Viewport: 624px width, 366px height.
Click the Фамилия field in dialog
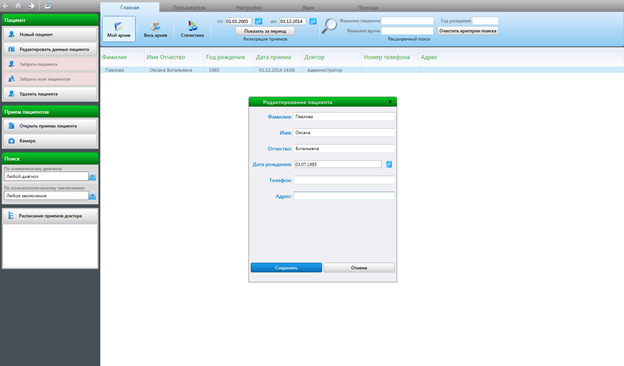(x=344, y=117)
